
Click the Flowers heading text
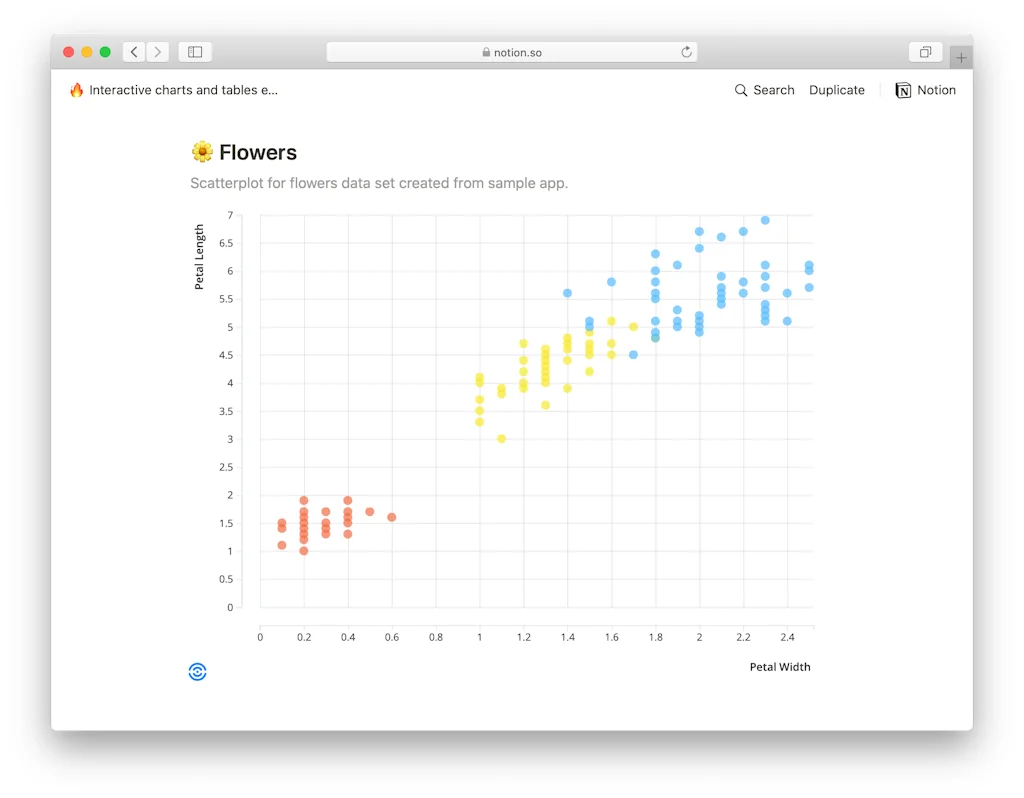point(258,152)
